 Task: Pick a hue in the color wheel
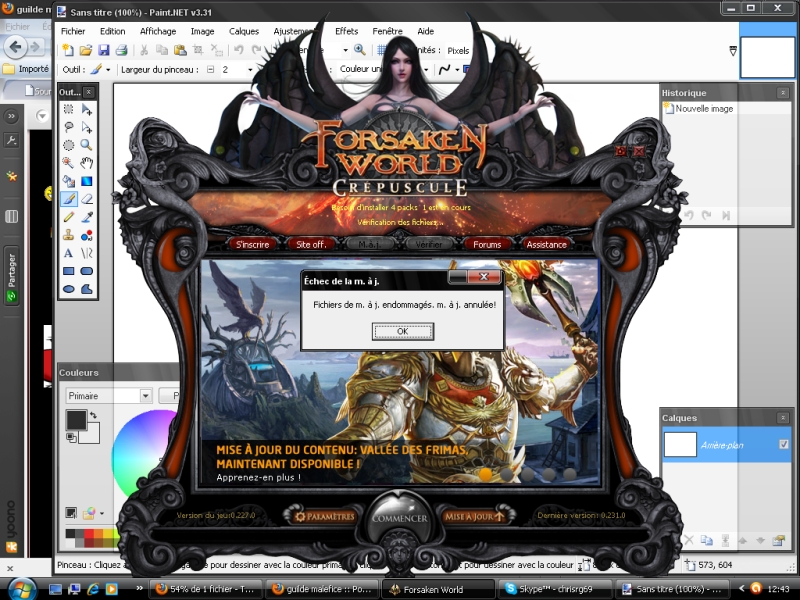point(144,454)
